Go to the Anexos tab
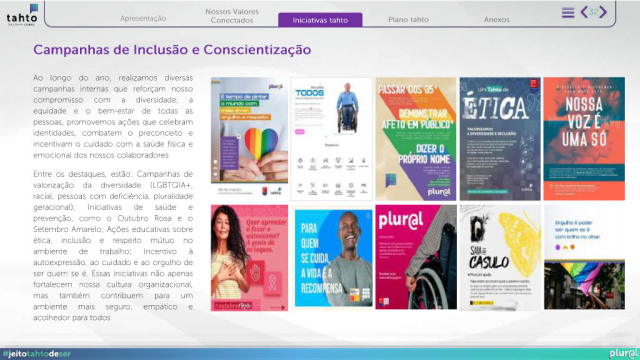This screenshot has width=640, height=360. (x=496, y=20)
